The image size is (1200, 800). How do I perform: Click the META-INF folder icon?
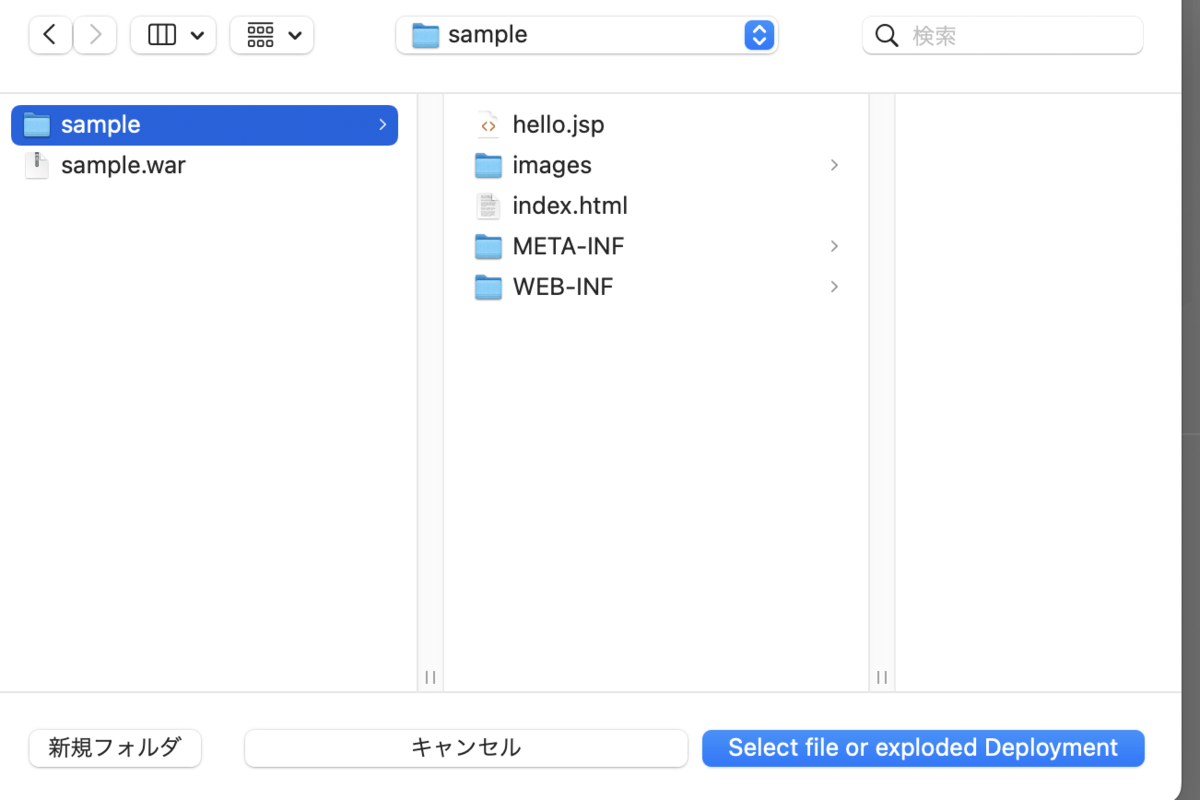(x=488, y=246)
